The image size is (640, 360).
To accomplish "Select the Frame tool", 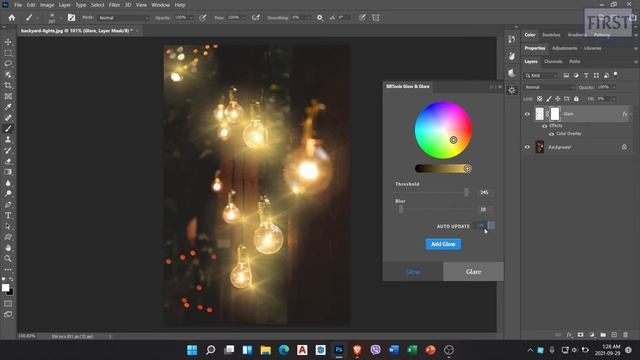I will [8, 96].
